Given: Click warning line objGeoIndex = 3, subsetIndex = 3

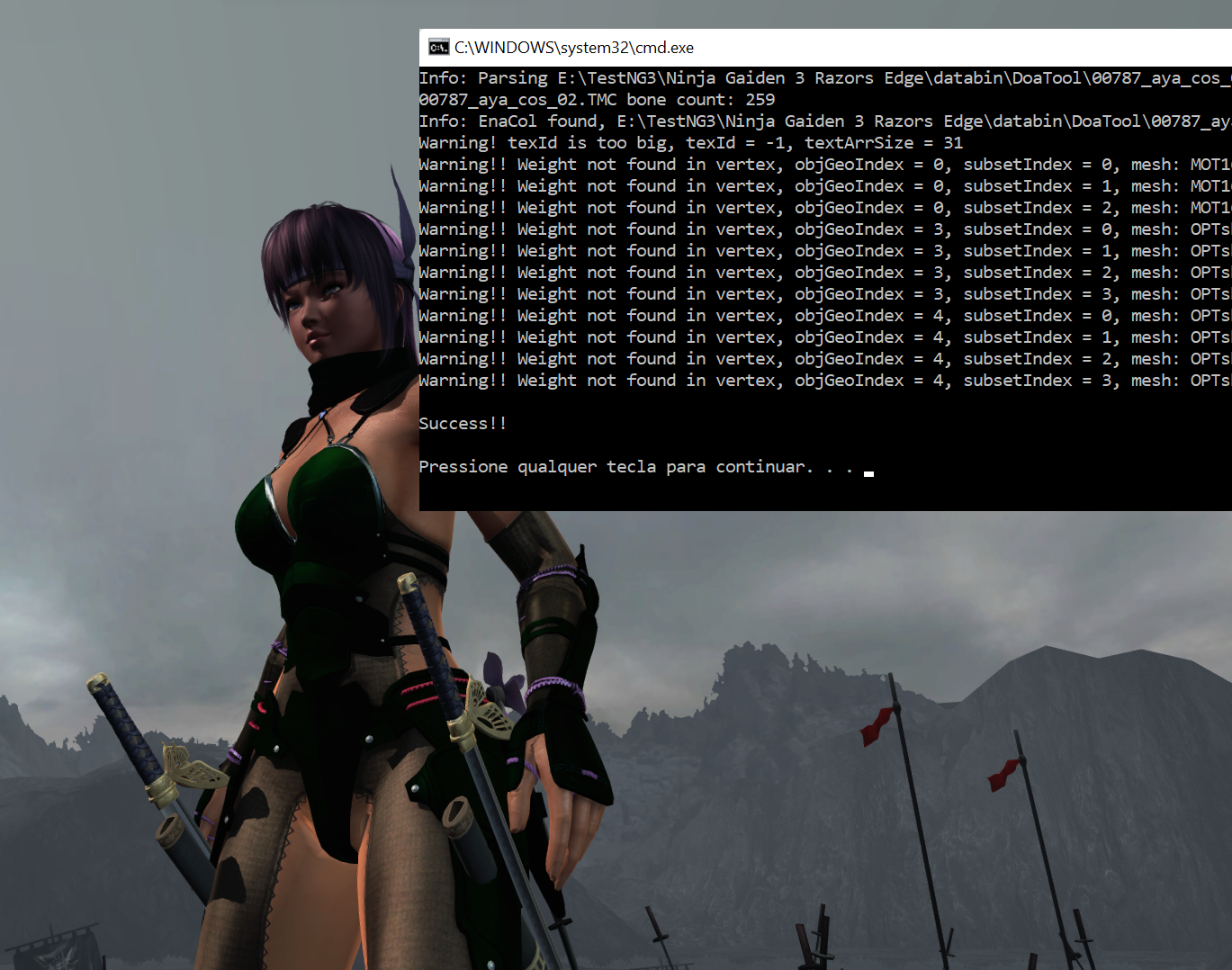Looking at the screenshot, I should (x=825, y=294).
